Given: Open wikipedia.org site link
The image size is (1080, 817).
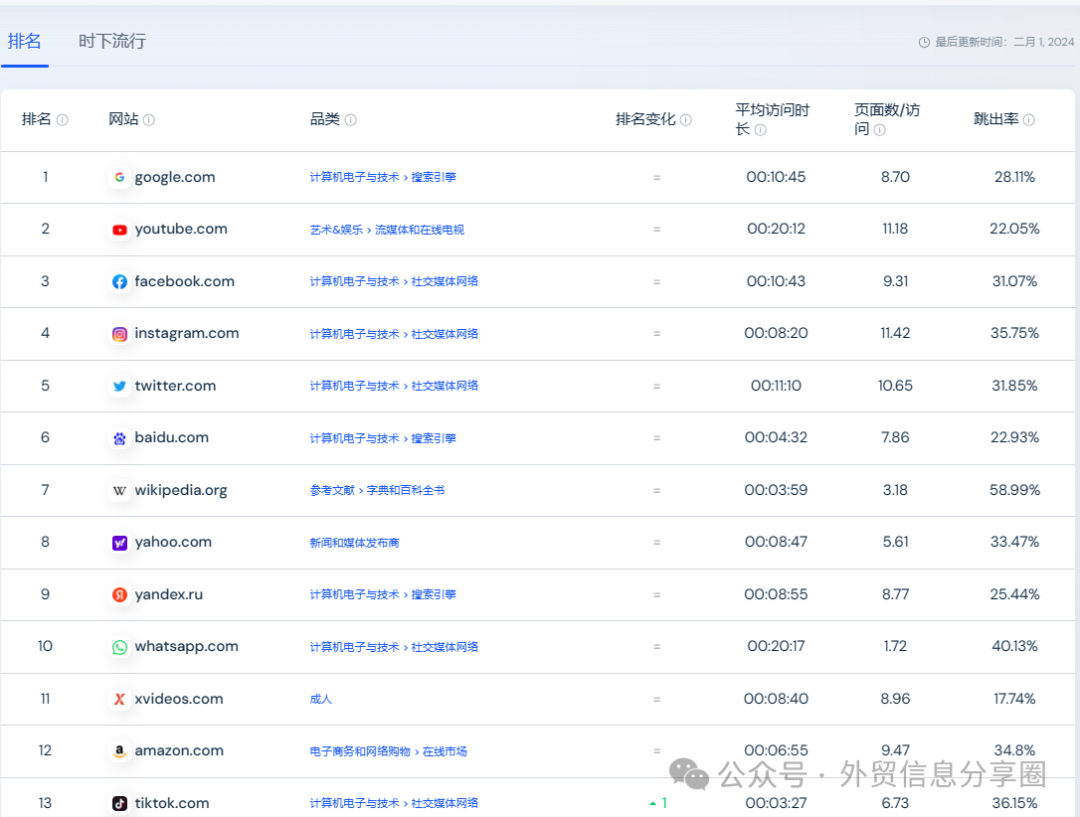Looking at the screenshot, I should (x=181, y=490).
